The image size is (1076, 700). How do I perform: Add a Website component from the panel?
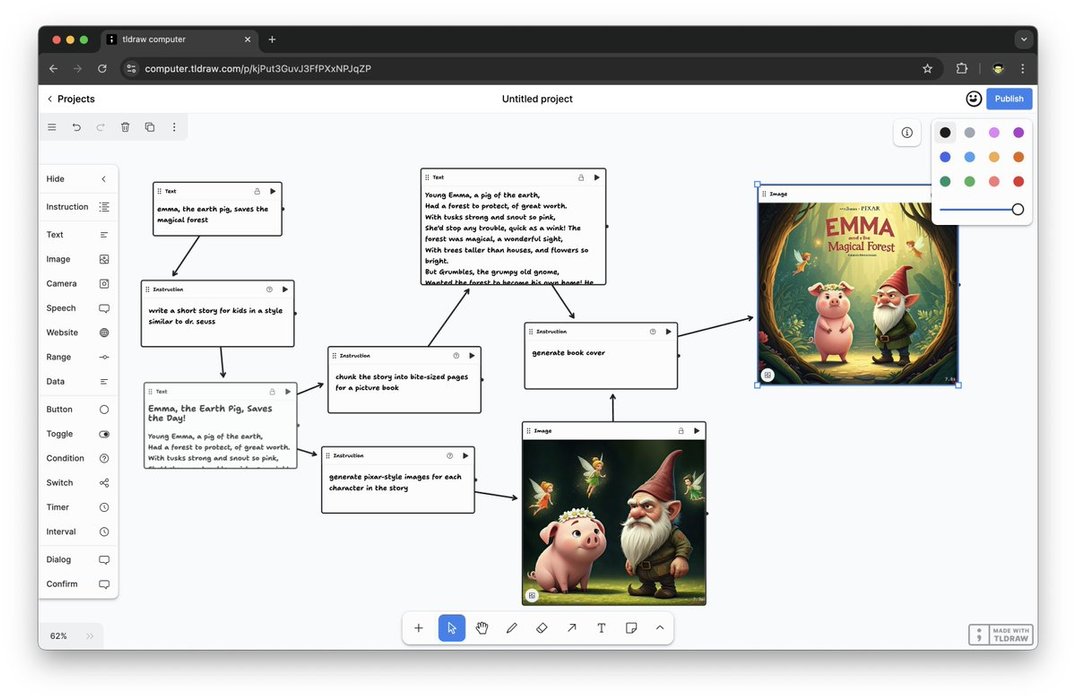coord(78,333)
